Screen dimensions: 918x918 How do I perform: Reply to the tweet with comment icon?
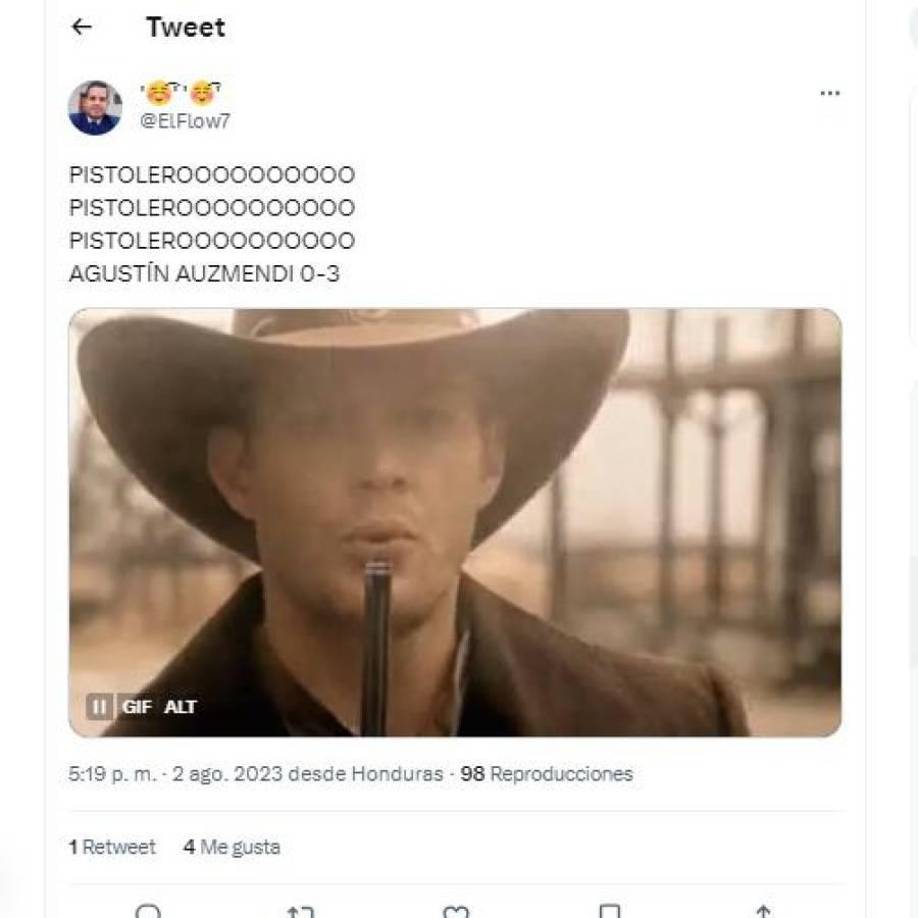148,912
